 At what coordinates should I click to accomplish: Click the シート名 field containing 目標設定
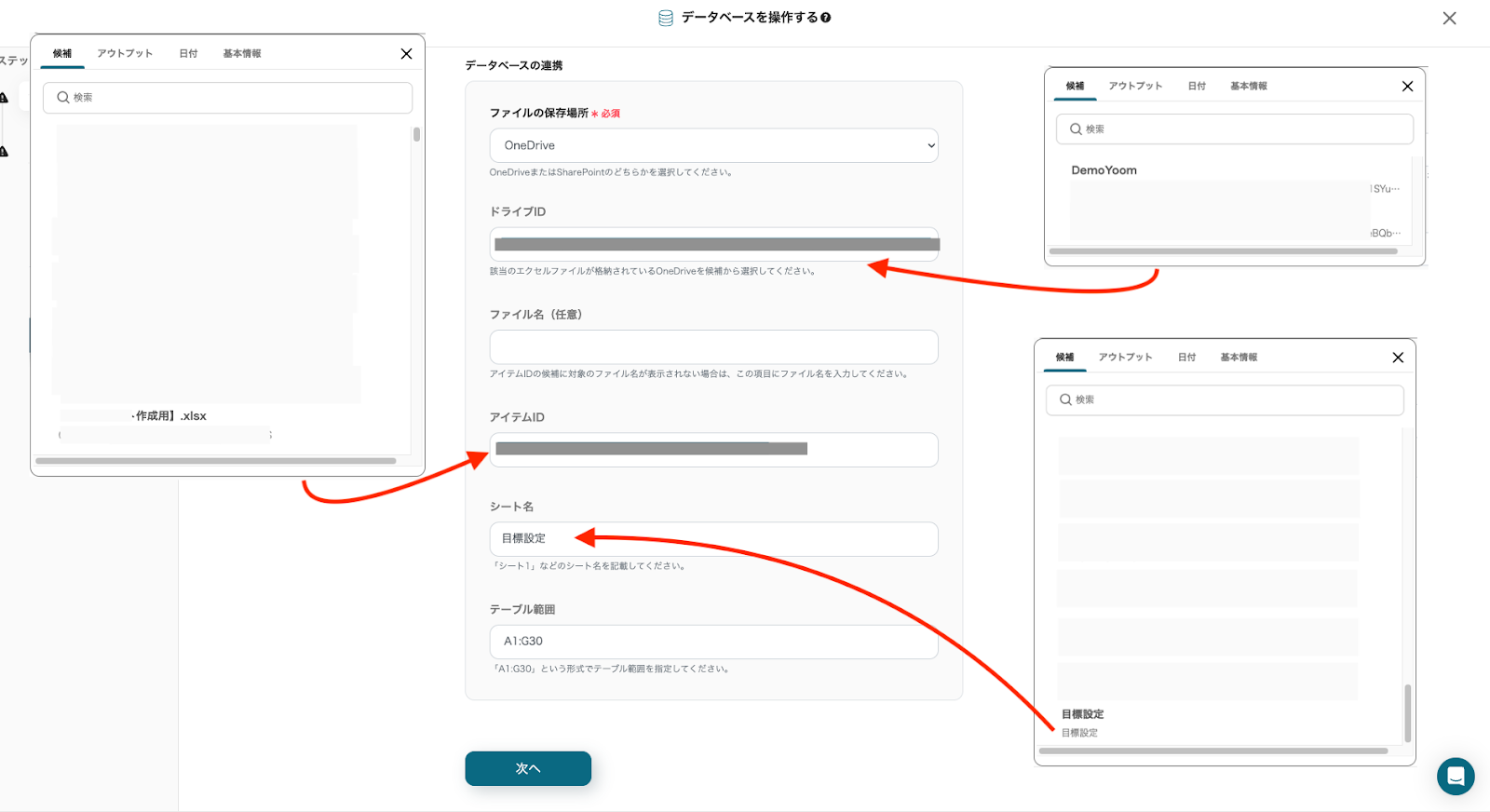[714, 539]
